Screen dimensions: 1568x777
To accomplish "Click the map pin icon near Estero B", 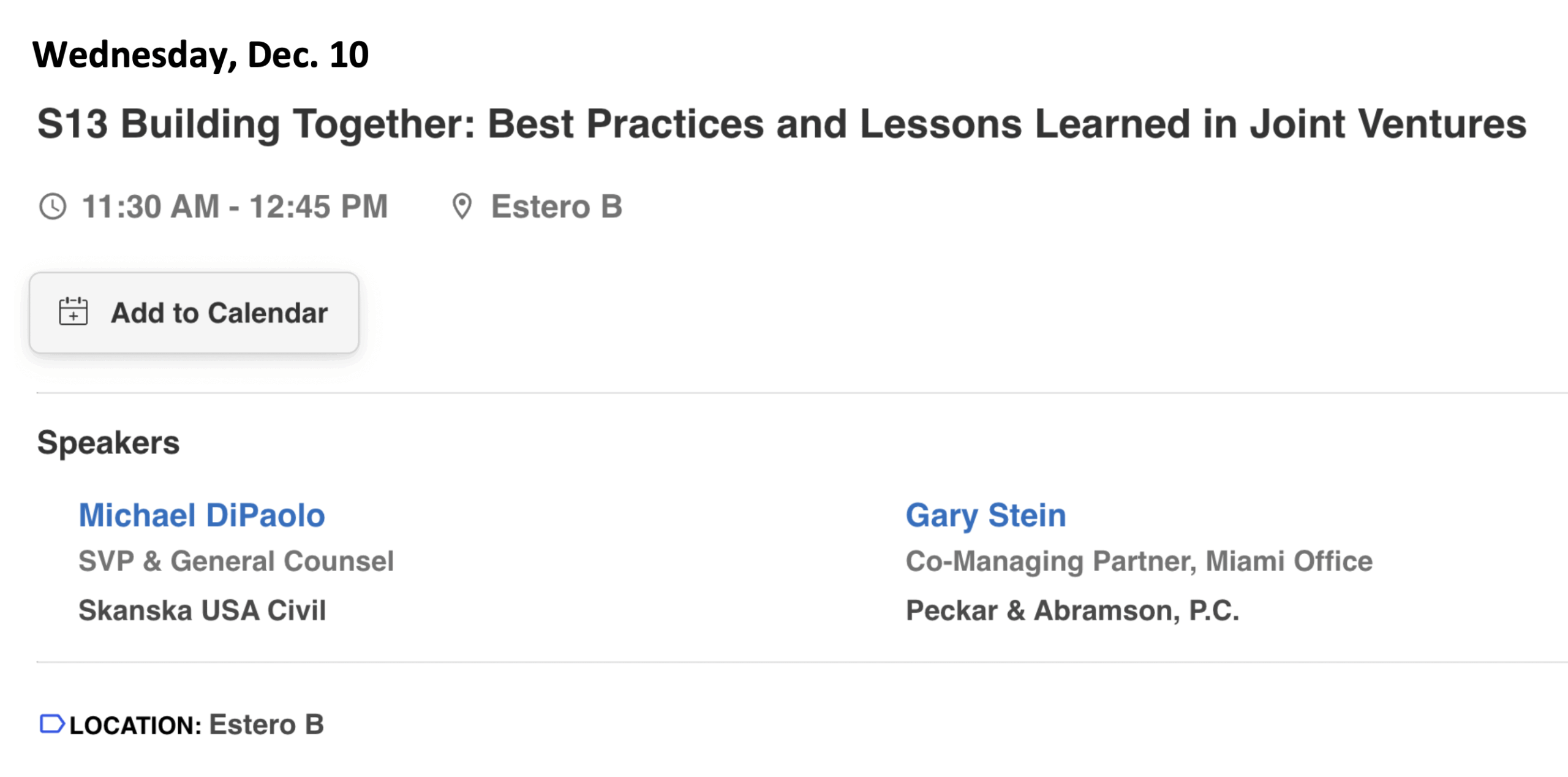I will click(x=462, y=207).
